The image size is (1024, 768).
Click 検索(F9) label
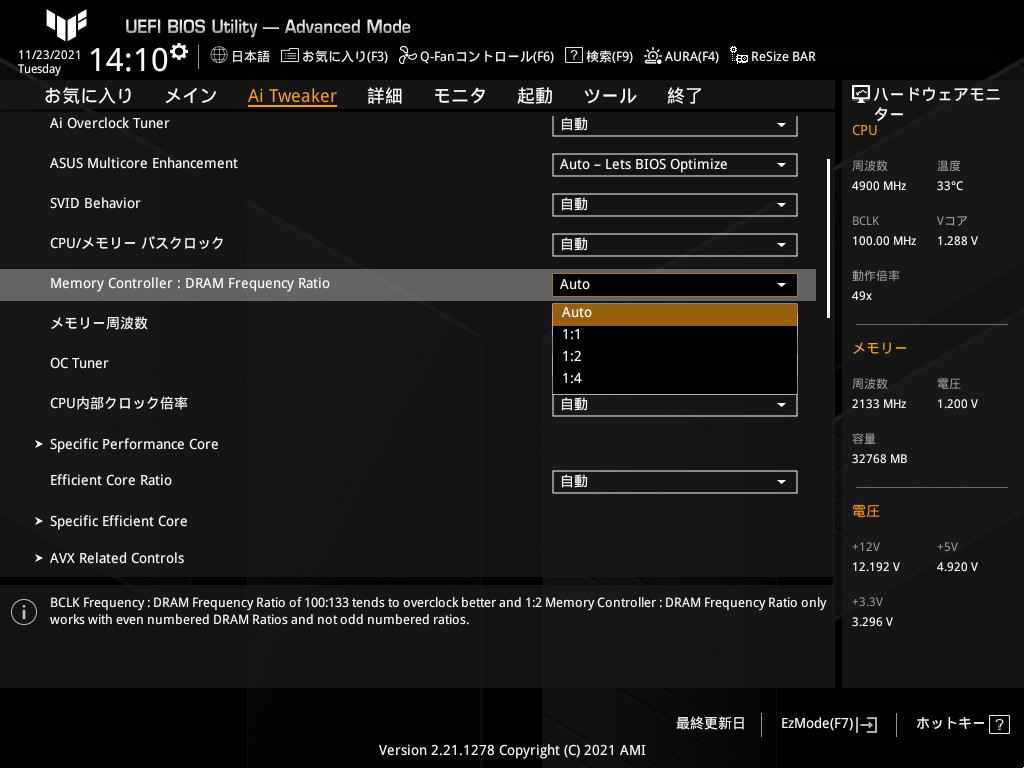609,56
